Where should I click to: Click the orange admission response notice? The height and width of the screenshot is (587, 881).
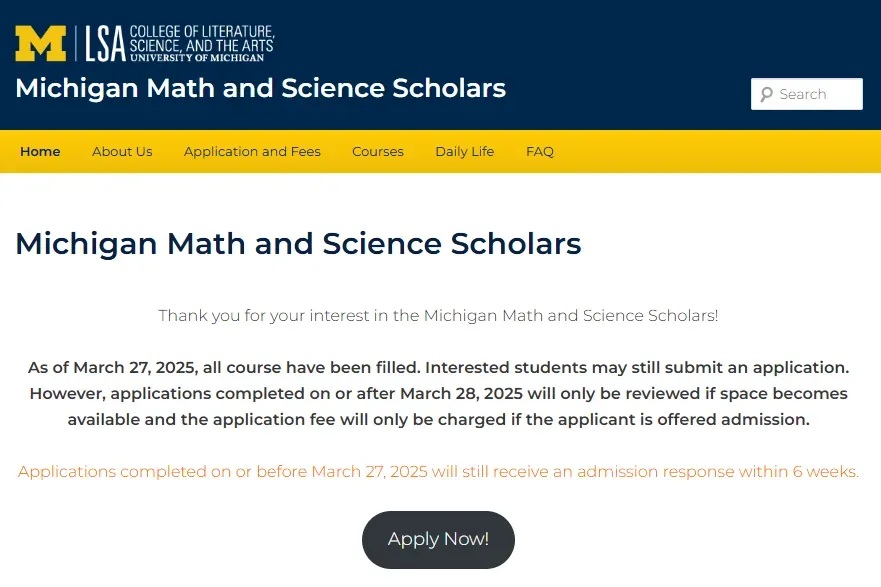point(438,471)
